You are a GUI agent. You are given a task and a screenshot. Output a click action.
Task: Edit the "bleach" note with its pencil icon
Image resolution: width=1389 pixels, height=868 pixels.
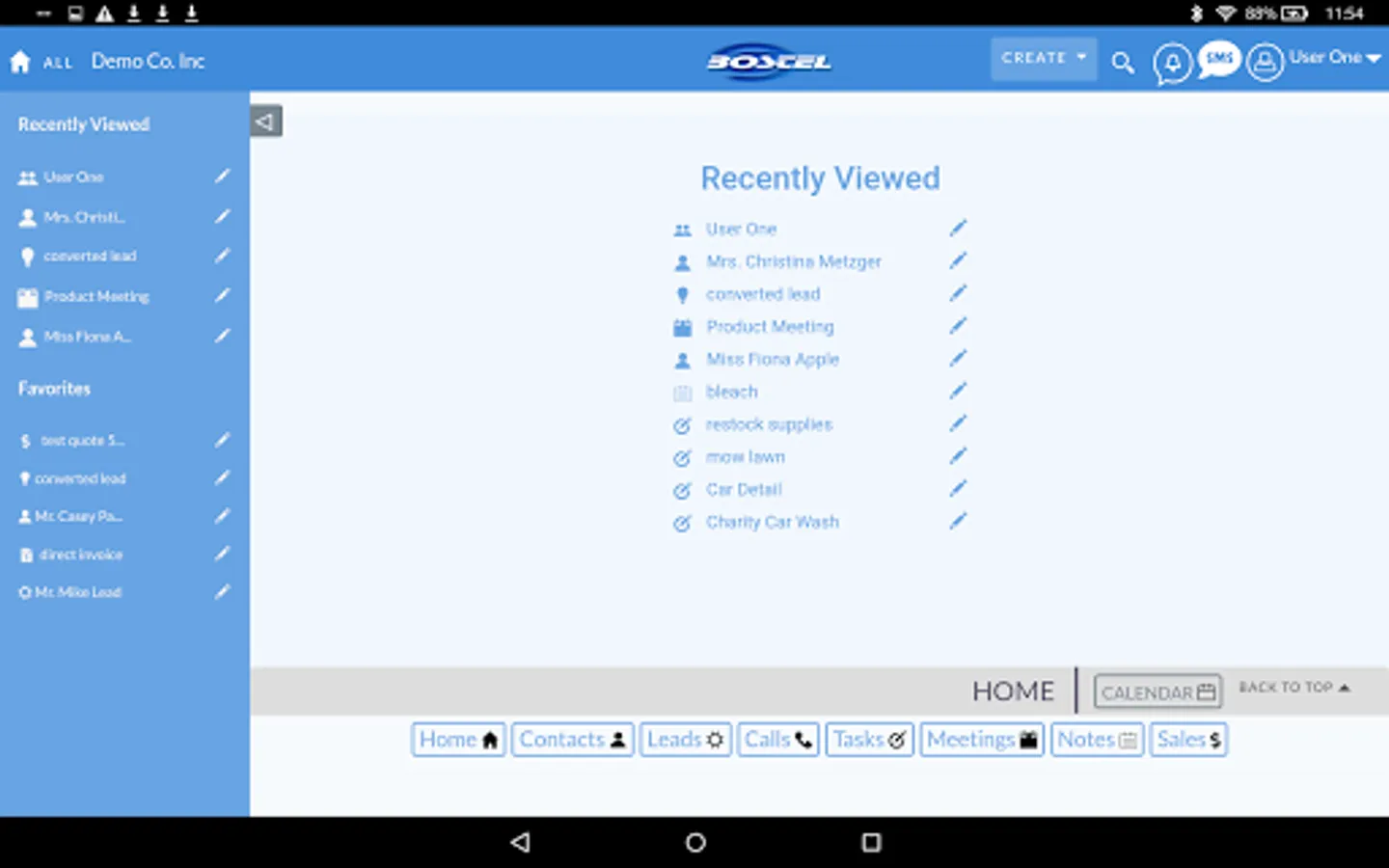coord(959,391)
